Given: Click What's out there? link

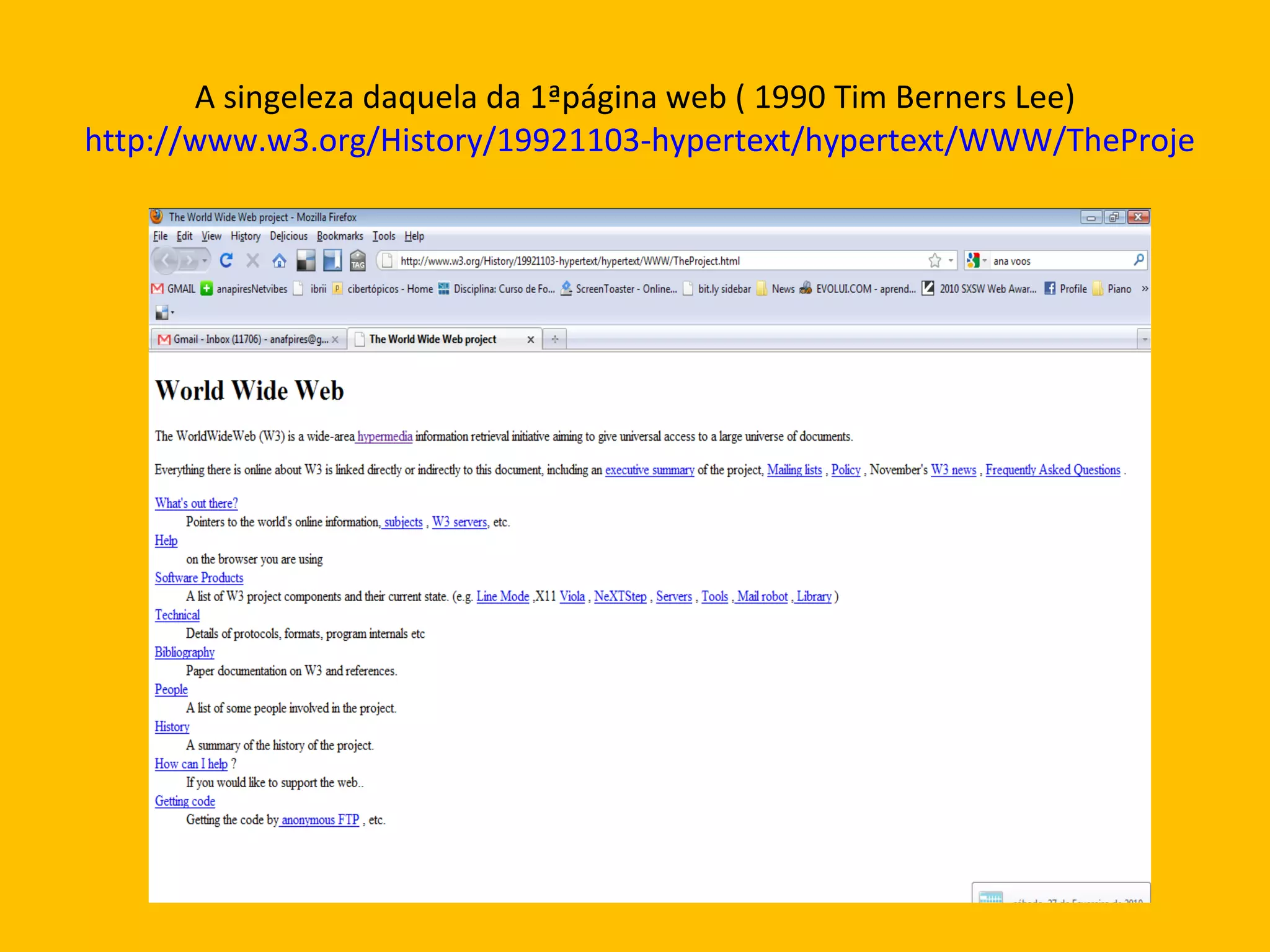Looking at the screenshot, I should tap(197, 503).
